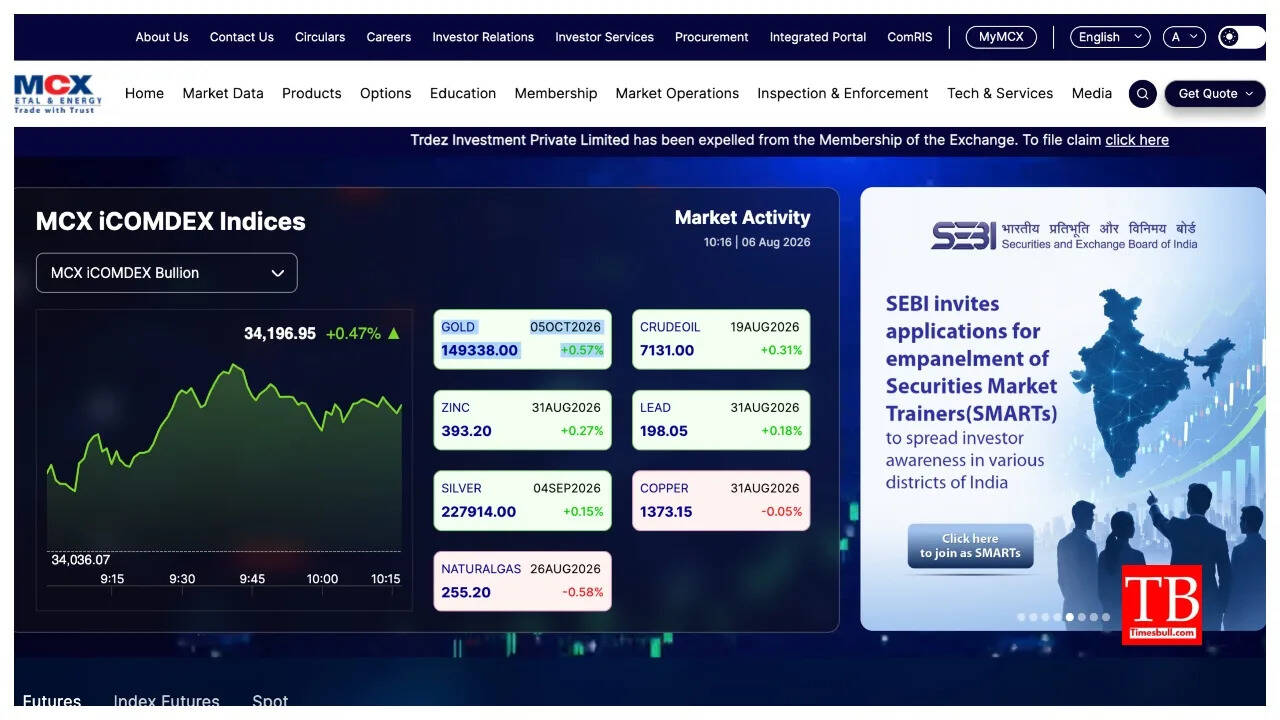
Task: Go to Contact Us
Action: pyautogui.click(x=242, y=37)
